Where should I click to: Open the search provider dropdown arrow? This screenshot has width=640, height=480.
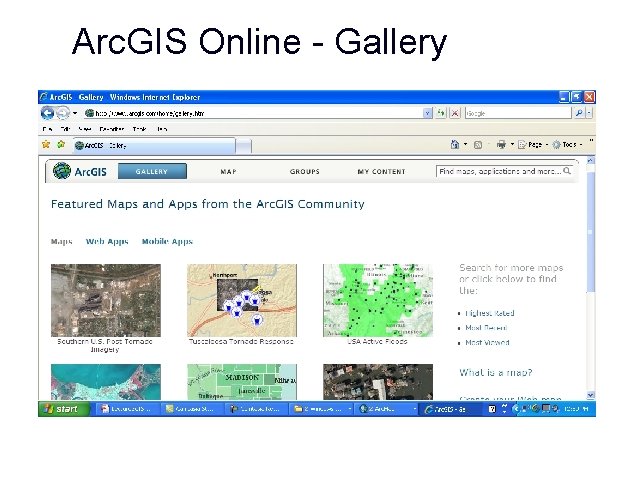589,113
